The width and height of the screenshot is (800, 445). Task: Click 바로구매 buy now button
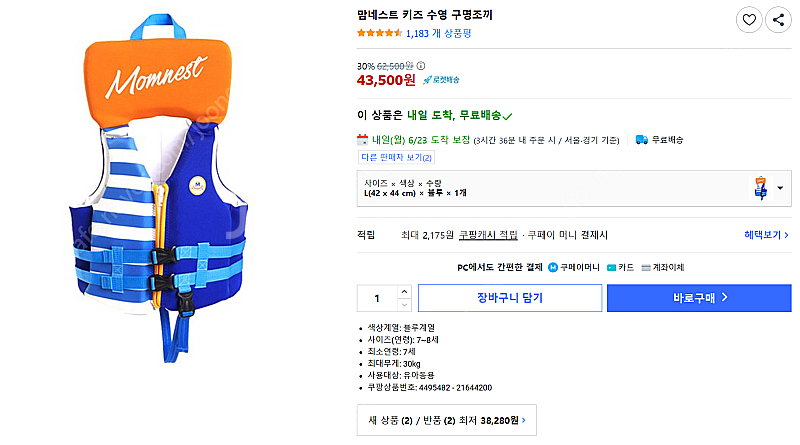point(699,298)
